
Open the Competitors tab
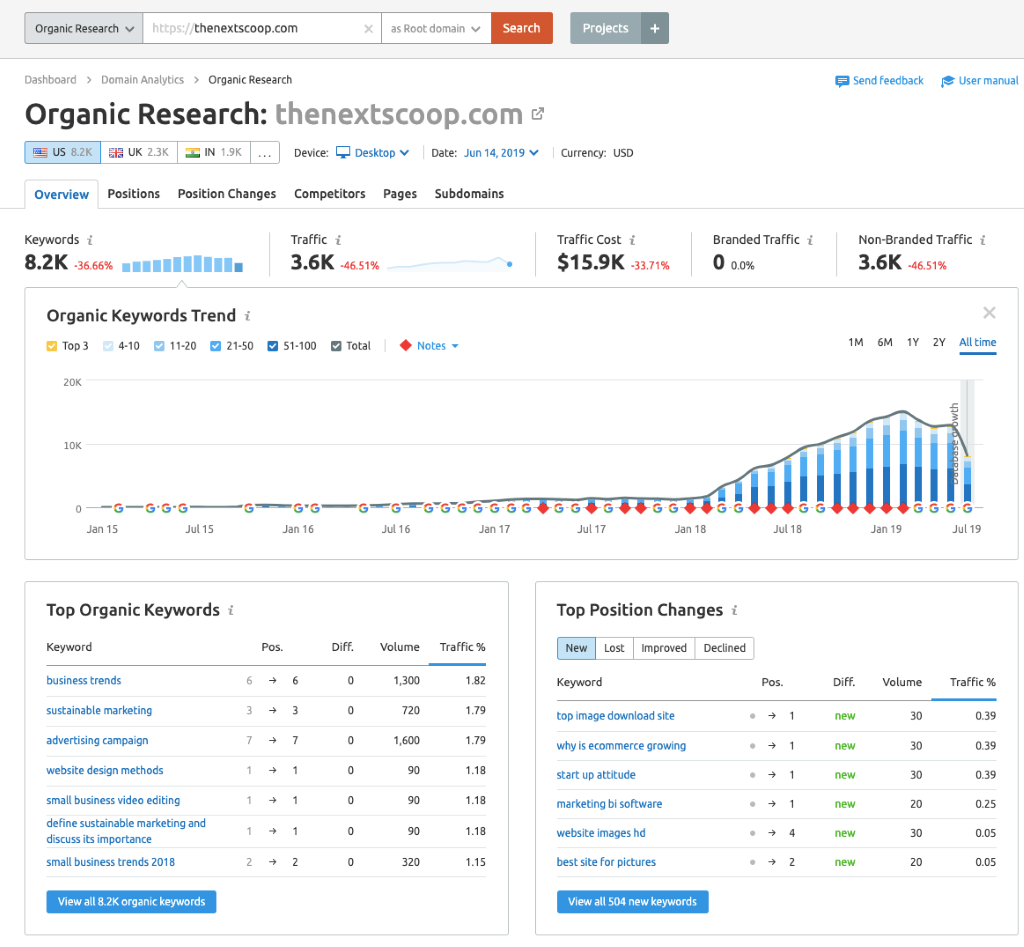click(330, 194)
